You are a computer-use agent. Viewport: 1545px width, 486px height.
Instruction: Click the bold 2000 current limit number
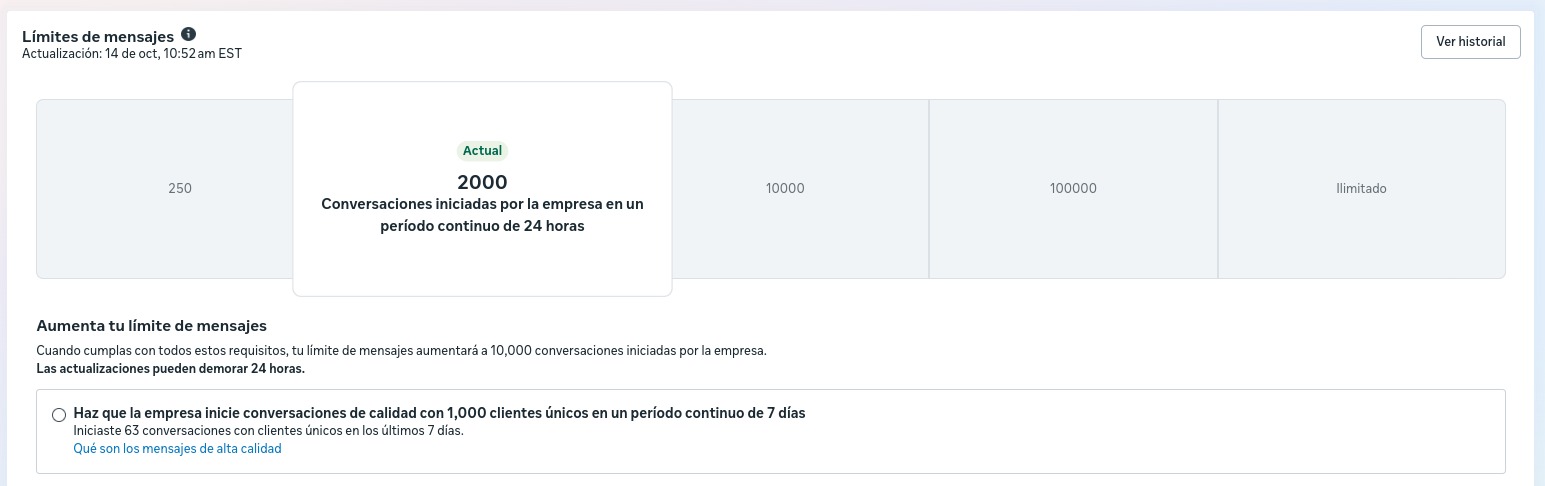(x=482, y=182)
